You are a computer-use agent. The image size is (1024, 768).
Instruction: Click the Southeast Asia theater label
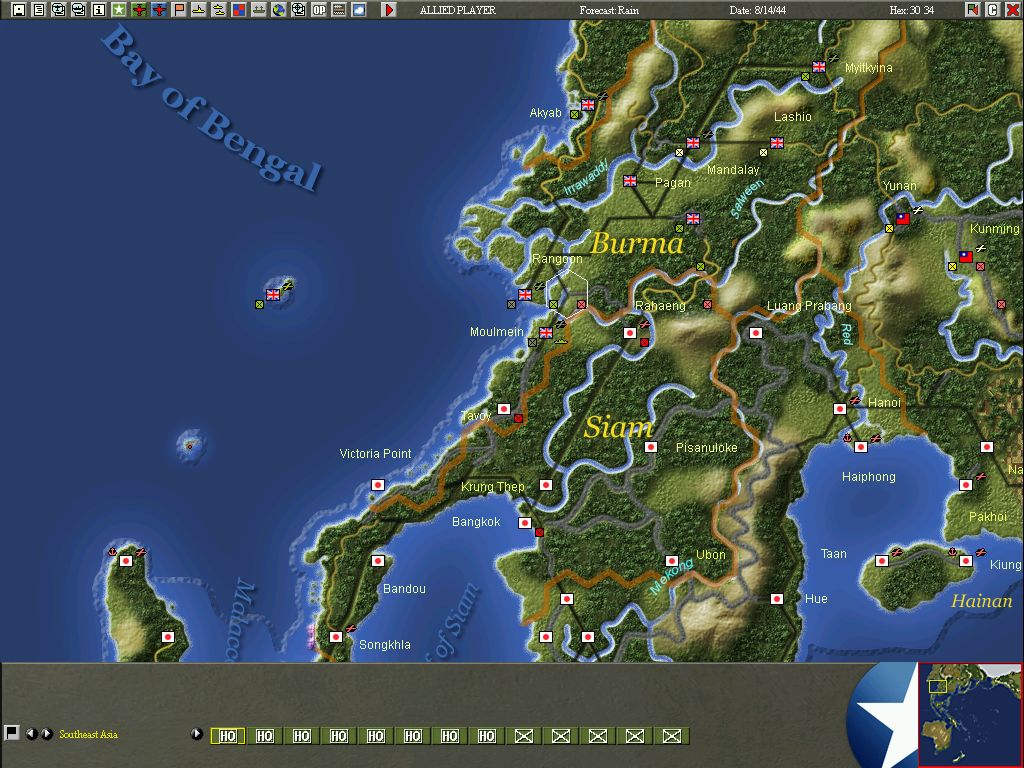point(88,734)
